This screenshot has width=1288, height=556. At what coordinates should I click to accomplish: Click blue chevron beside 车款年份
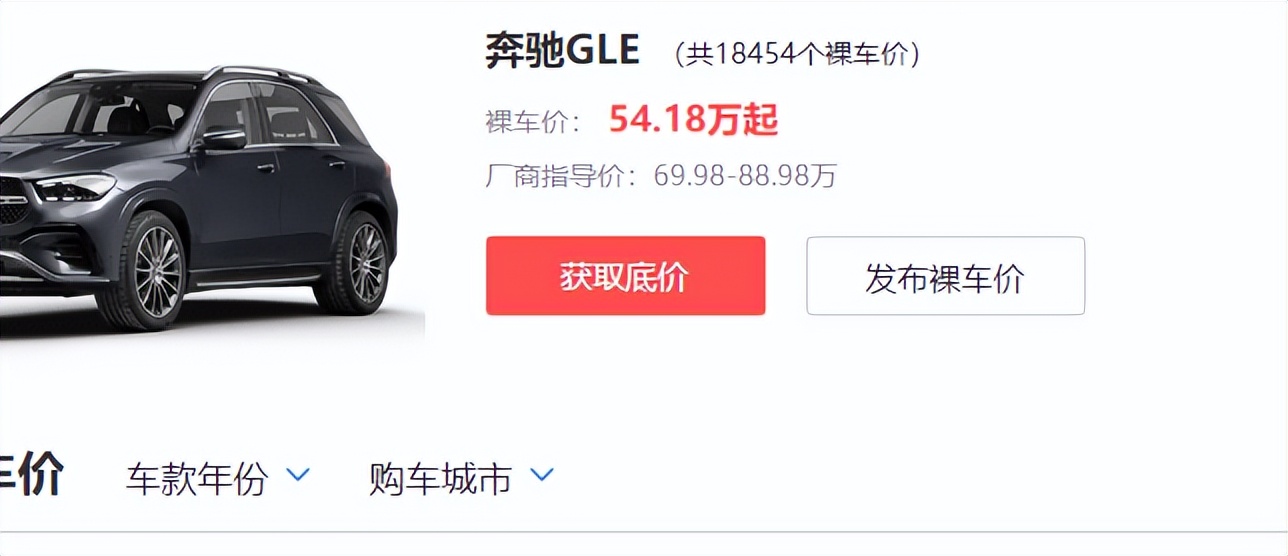tap(298, 475)
